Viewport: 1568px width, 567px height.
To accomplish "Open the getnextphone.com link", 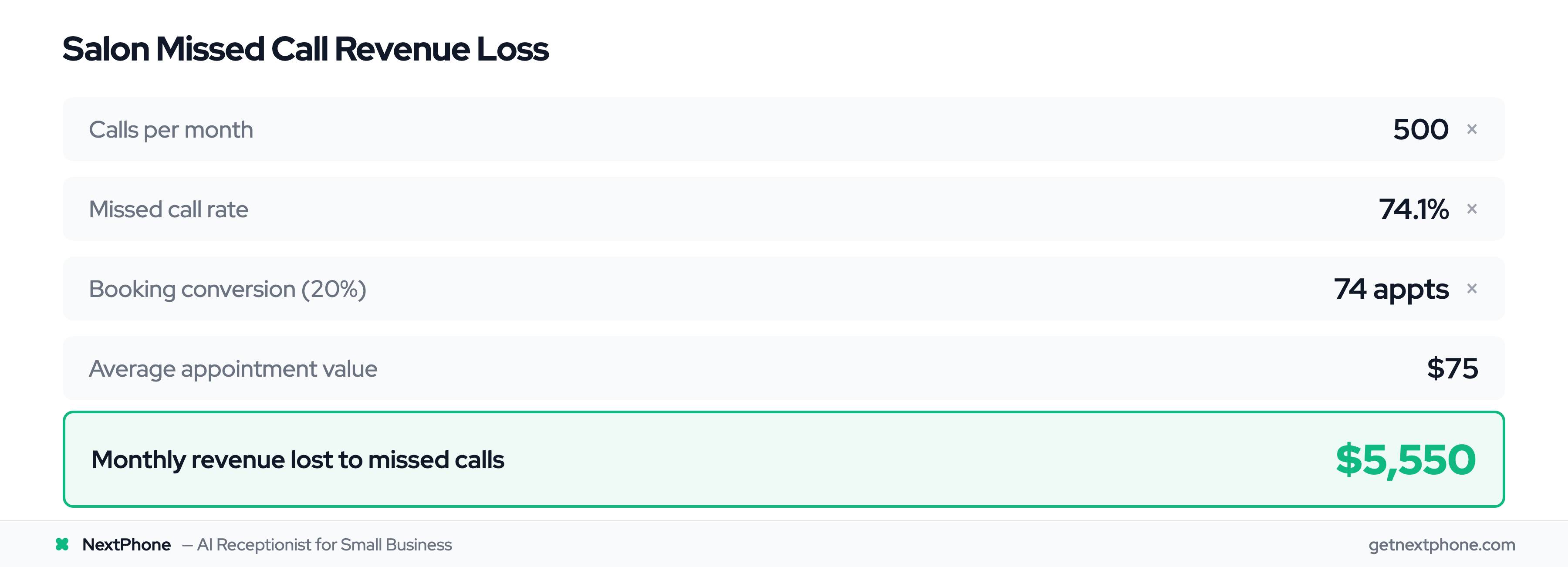I will (1441, 544).
